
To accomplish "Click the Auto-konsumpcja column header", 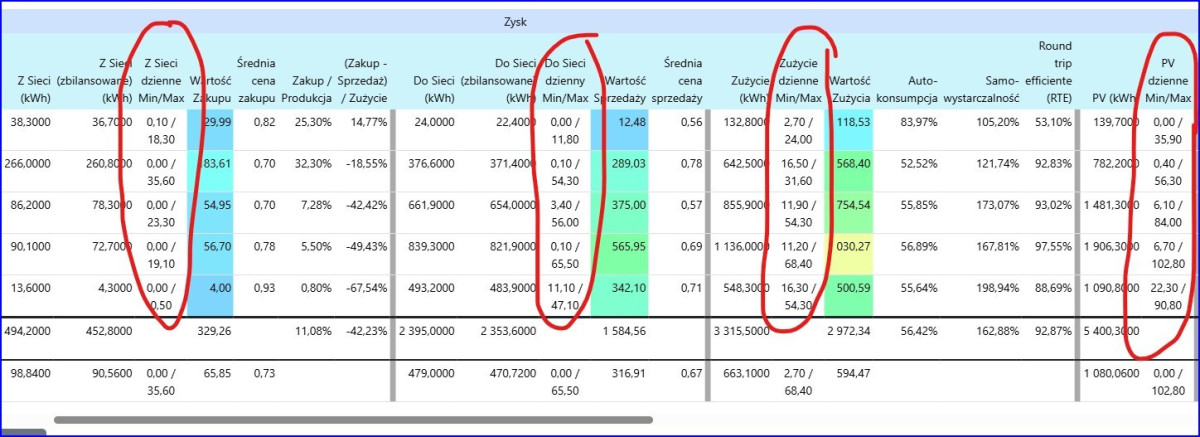I will (x=908, y=89).
